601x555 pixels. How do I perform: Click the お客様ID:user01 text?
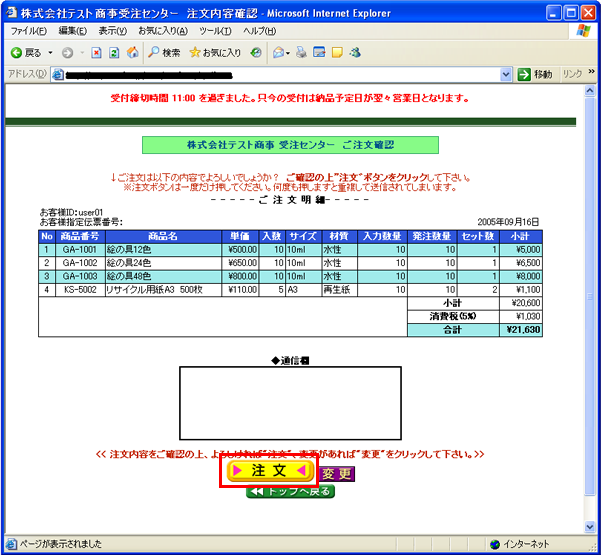point(72,212)
